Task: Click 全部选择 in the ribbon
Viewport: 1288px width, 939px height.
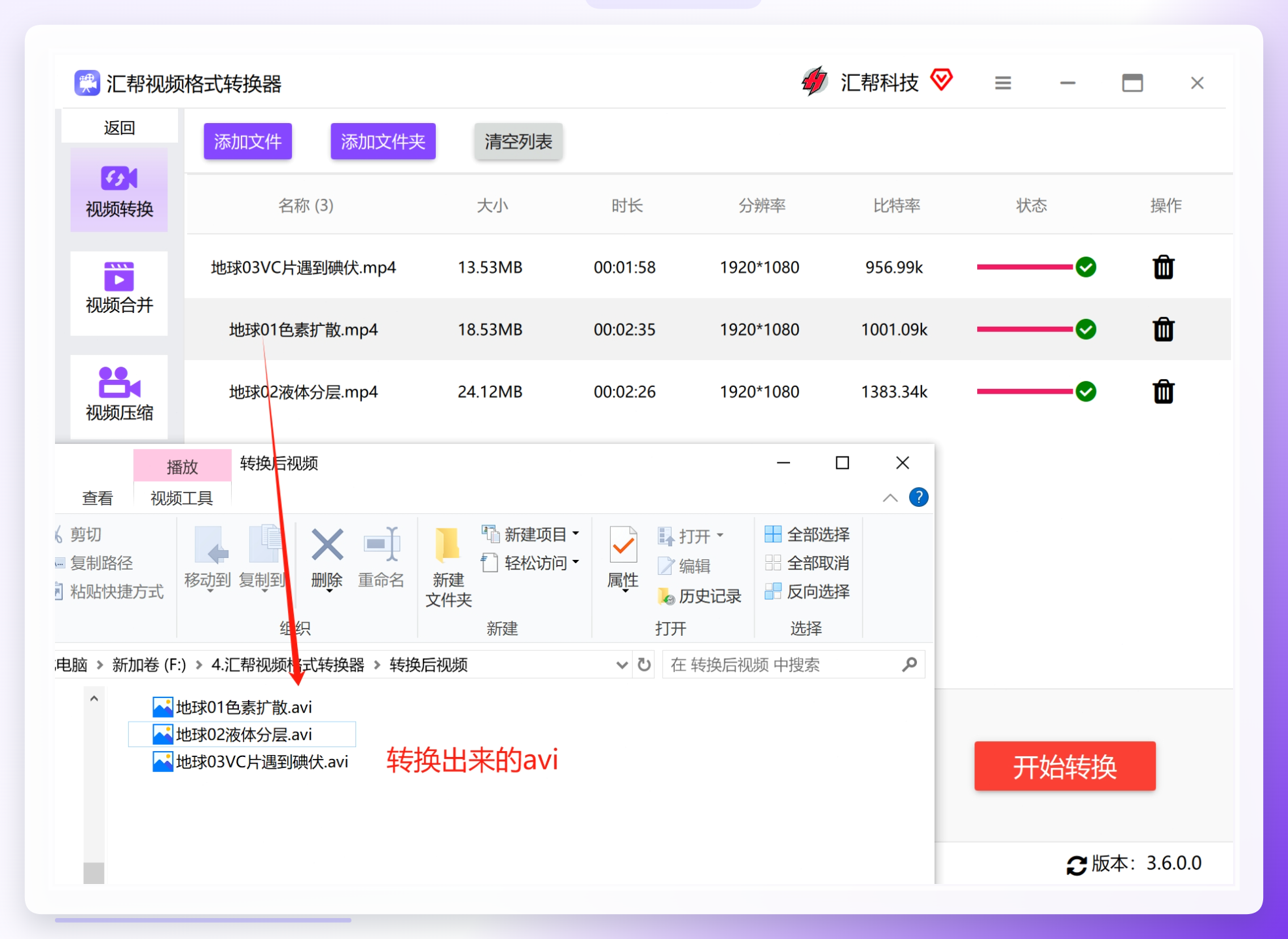Action: pyautogui.click(x=808, y=534)
